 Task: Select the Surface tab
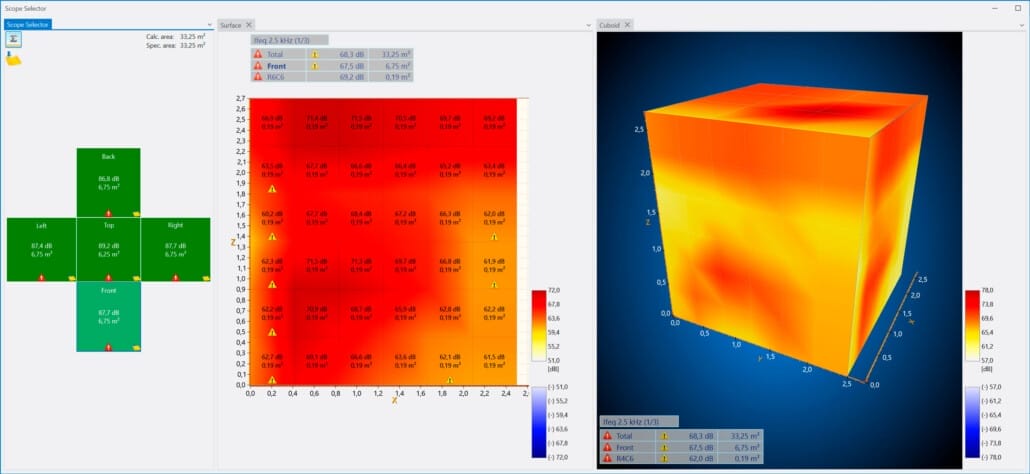click(x=231, y=24)
